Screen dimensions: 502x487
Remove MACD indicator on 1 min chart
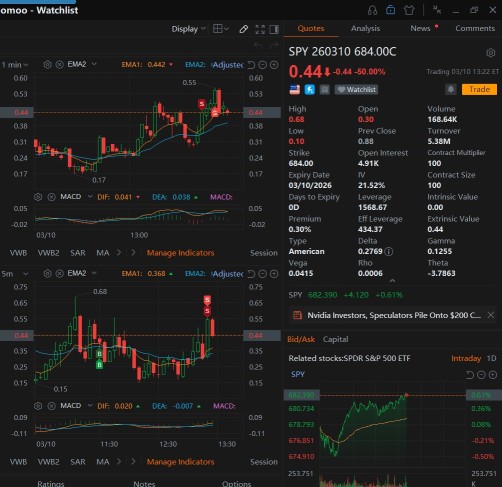coord(51,197)
